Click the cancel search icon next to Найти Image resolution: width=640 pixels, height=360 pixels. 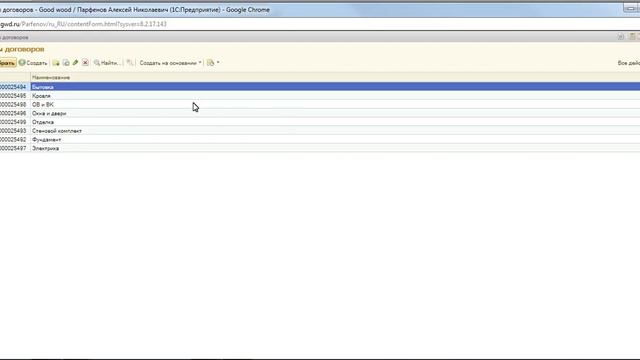tap(130, 63)
